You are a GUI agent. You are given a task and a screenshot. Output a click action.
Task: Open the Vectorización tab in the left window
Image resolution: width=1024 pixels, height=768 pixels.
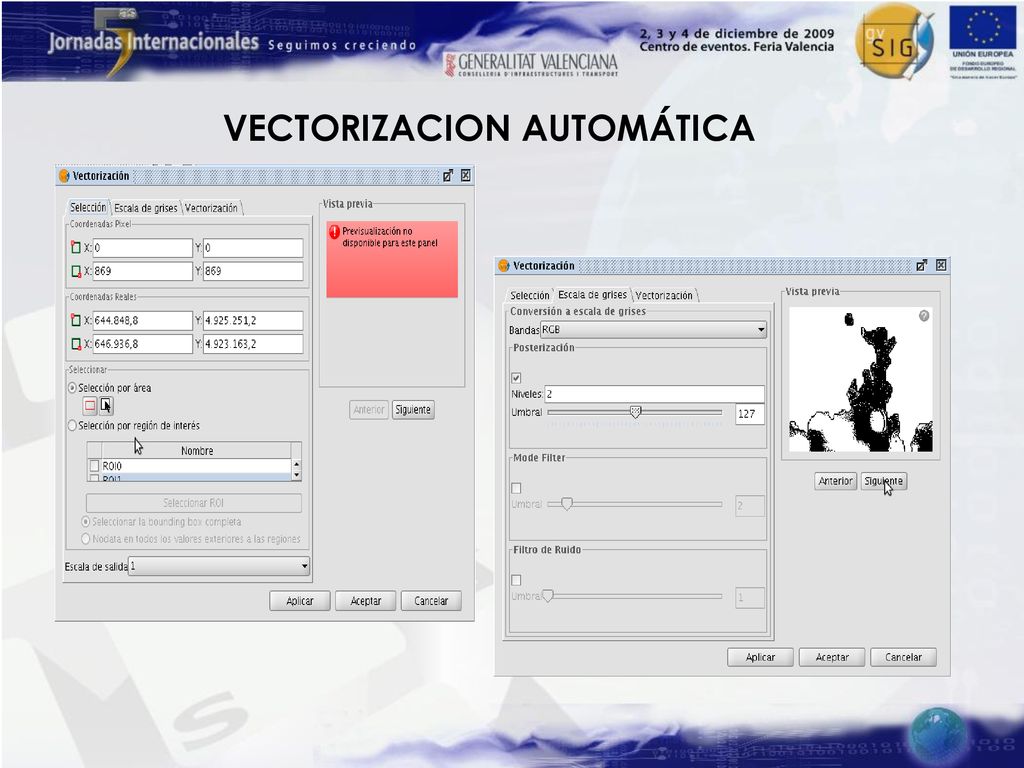(x=211, y=208)
